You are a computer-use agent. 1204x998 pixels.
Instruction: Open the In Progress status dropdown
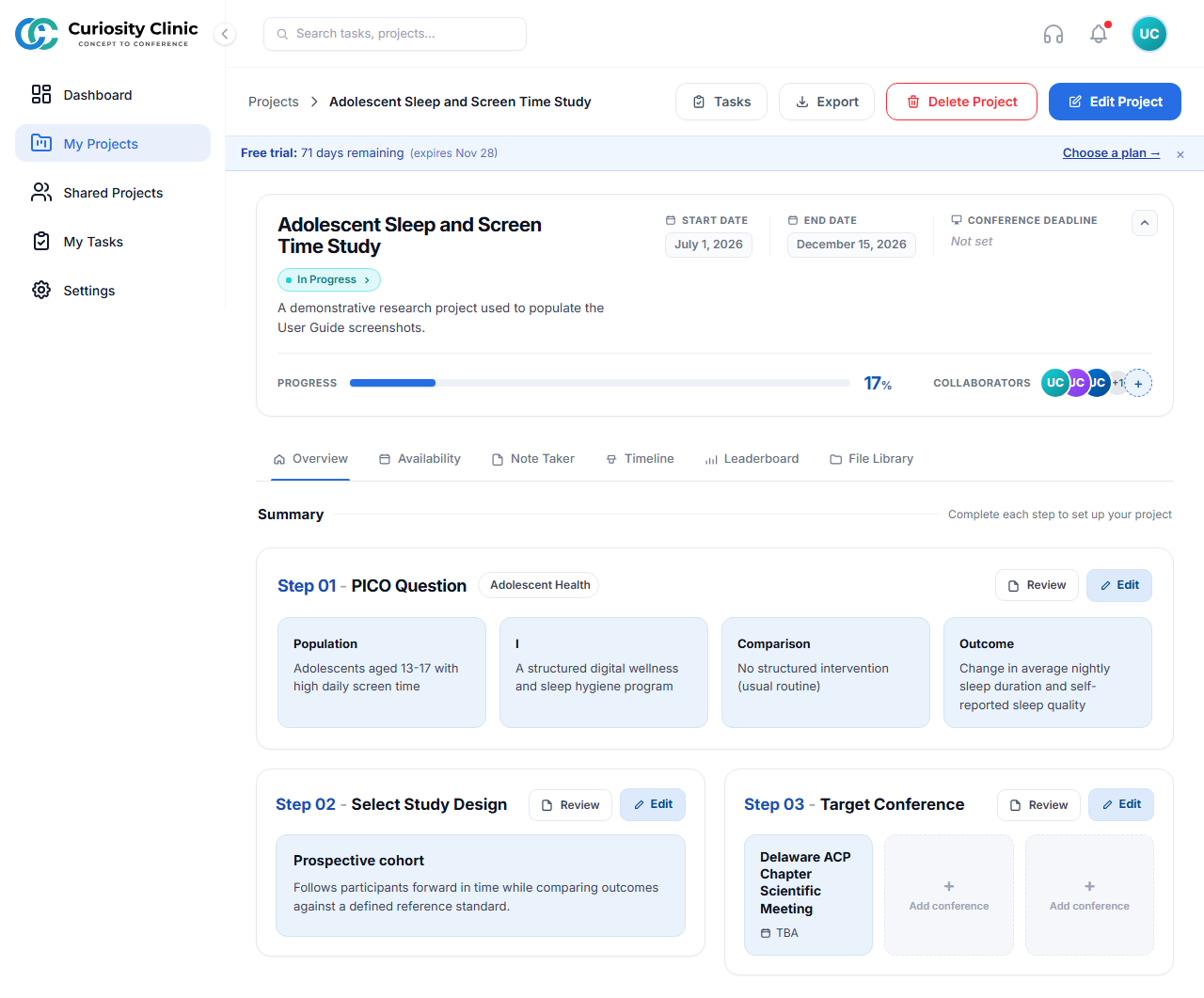[329, 279]
